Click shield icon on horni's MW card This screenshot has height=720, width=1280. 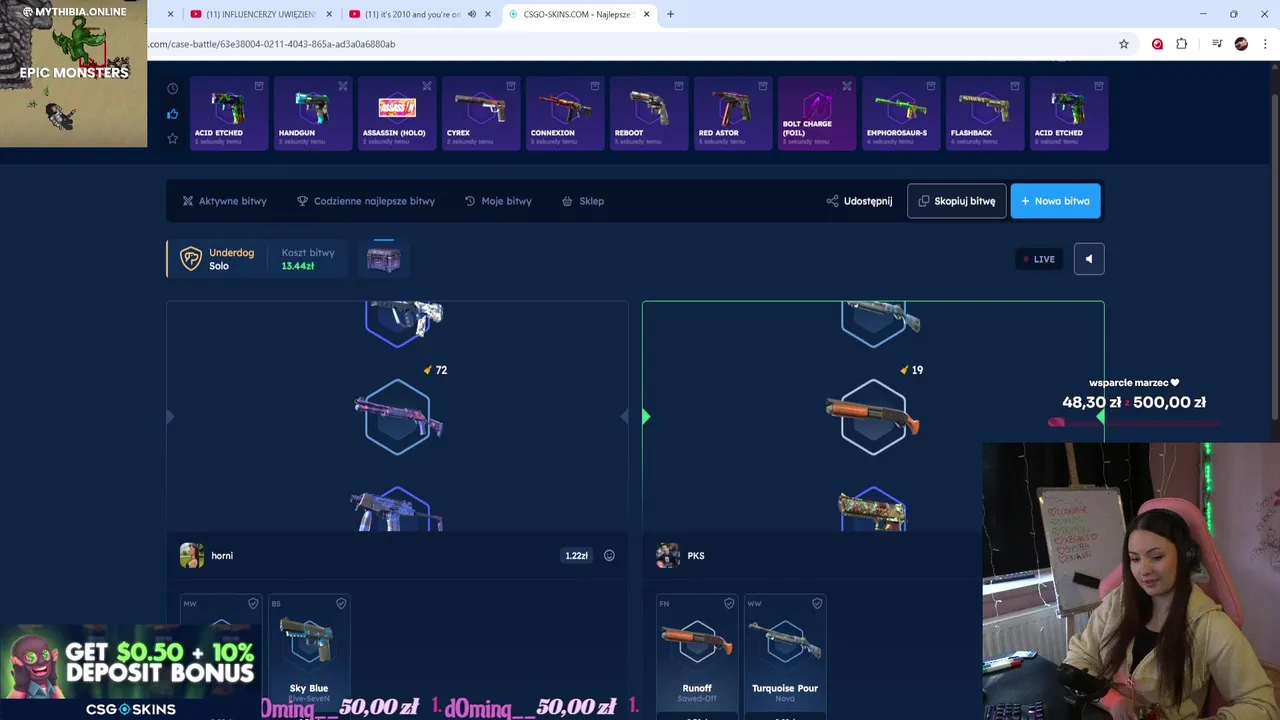253,603
